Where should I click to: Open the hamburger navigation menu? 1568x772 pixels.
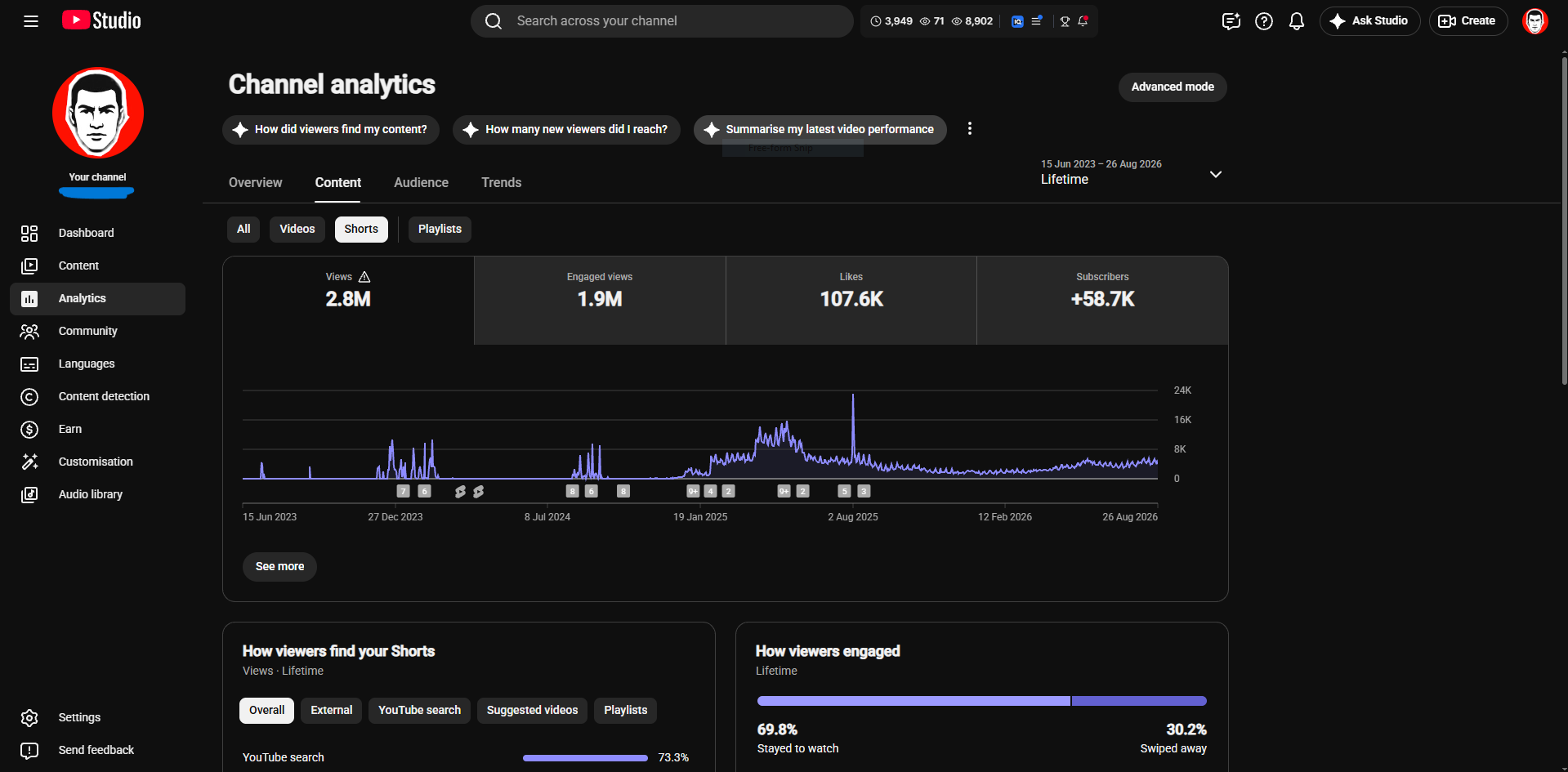pyautogui.click(x=31, y=21)
